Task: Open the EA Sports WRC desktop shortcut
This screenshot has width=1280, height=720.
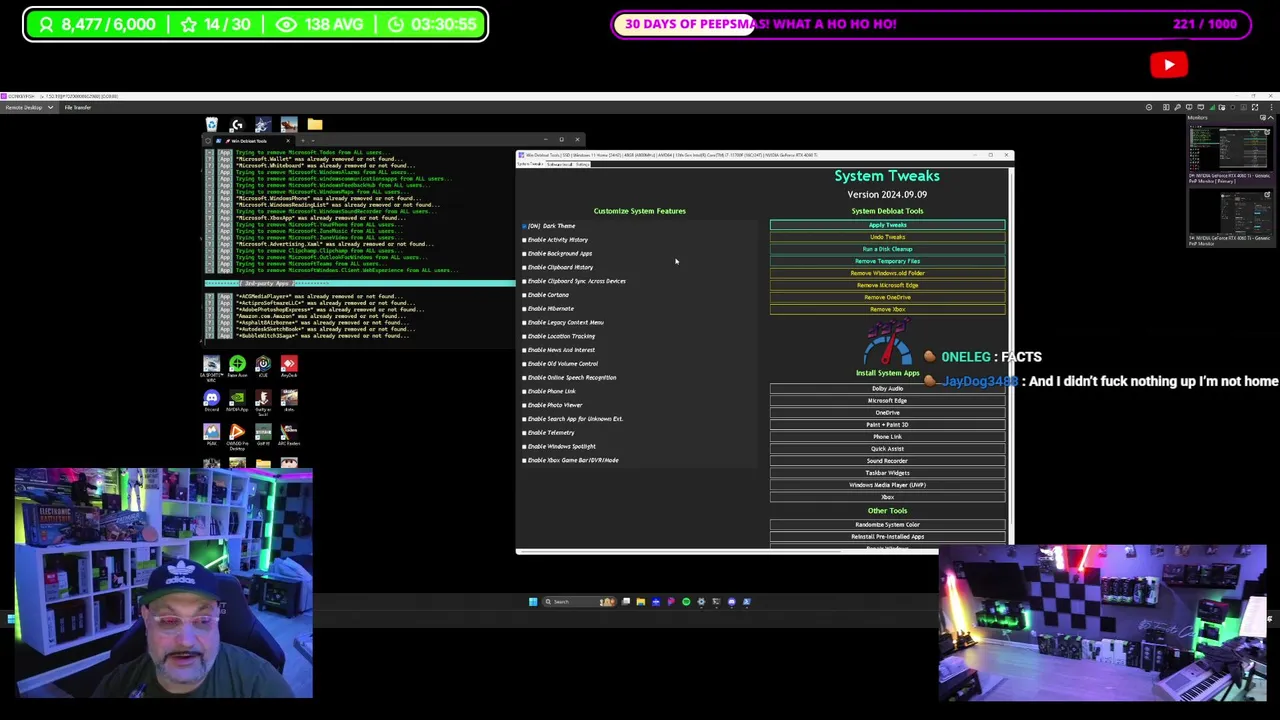Action: click(x=211, y=368)
